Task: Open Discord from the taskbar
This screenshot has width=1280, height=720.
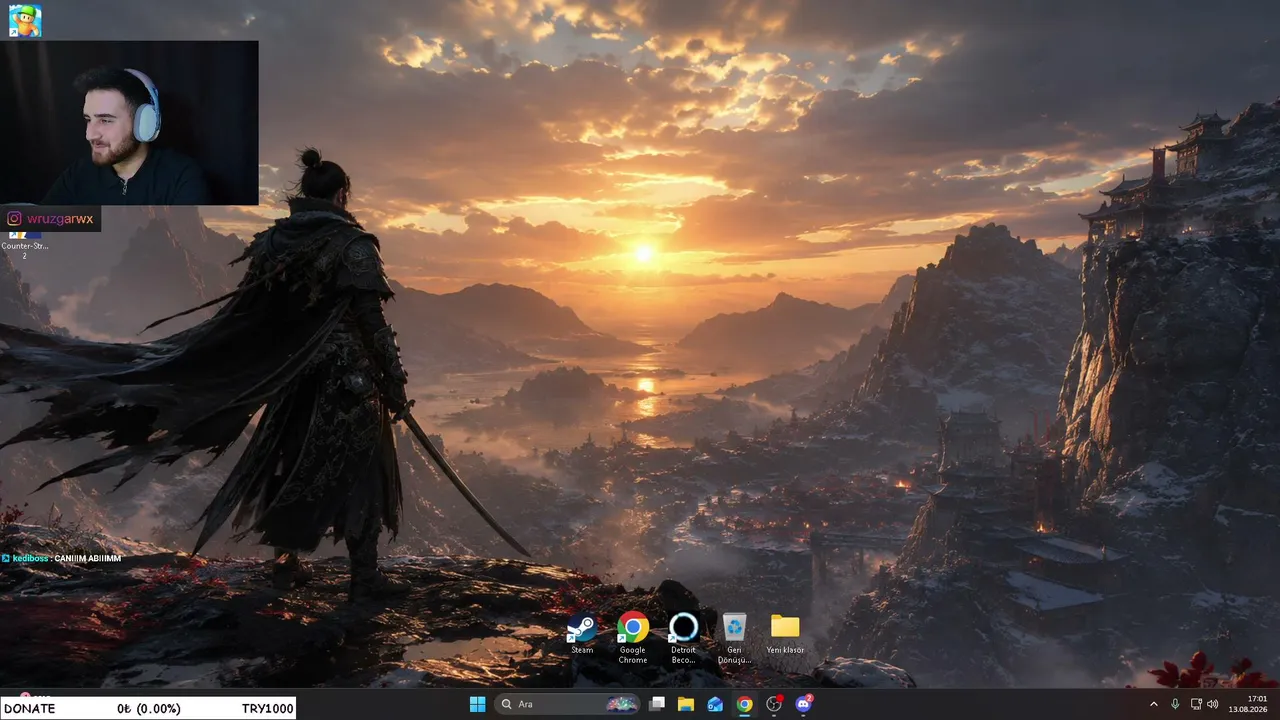Action: pos(803,704)
